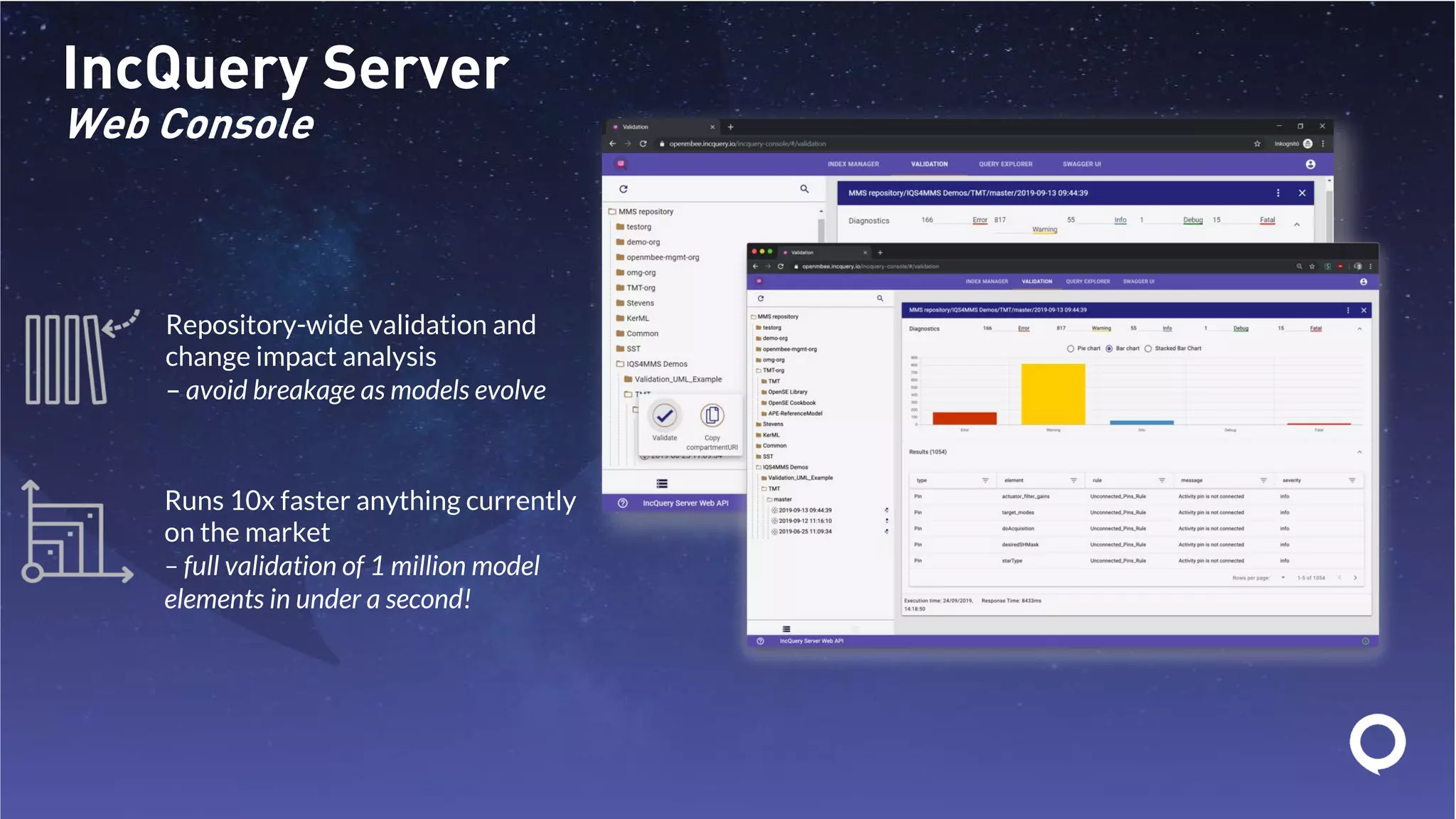Switch to Index Manager tab in back window

pyautogui.click(x=853, y=164)
